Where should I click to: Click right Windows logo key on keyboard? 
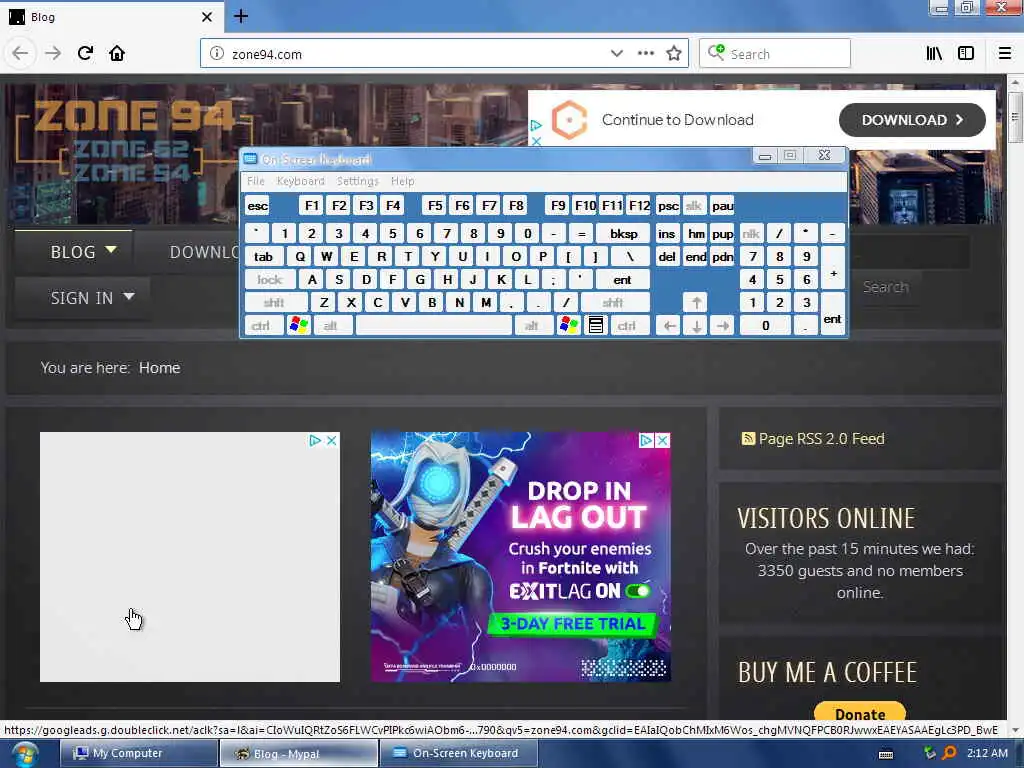pyautogui.click(x=569, y=325)
